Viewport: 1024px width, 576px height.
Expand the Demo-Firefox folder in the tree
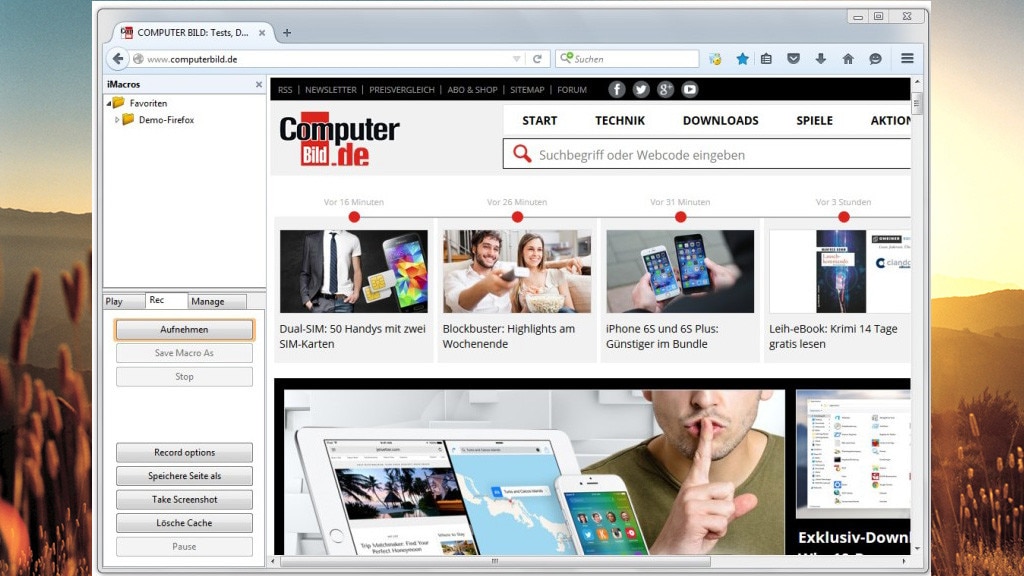coord(117,120)
